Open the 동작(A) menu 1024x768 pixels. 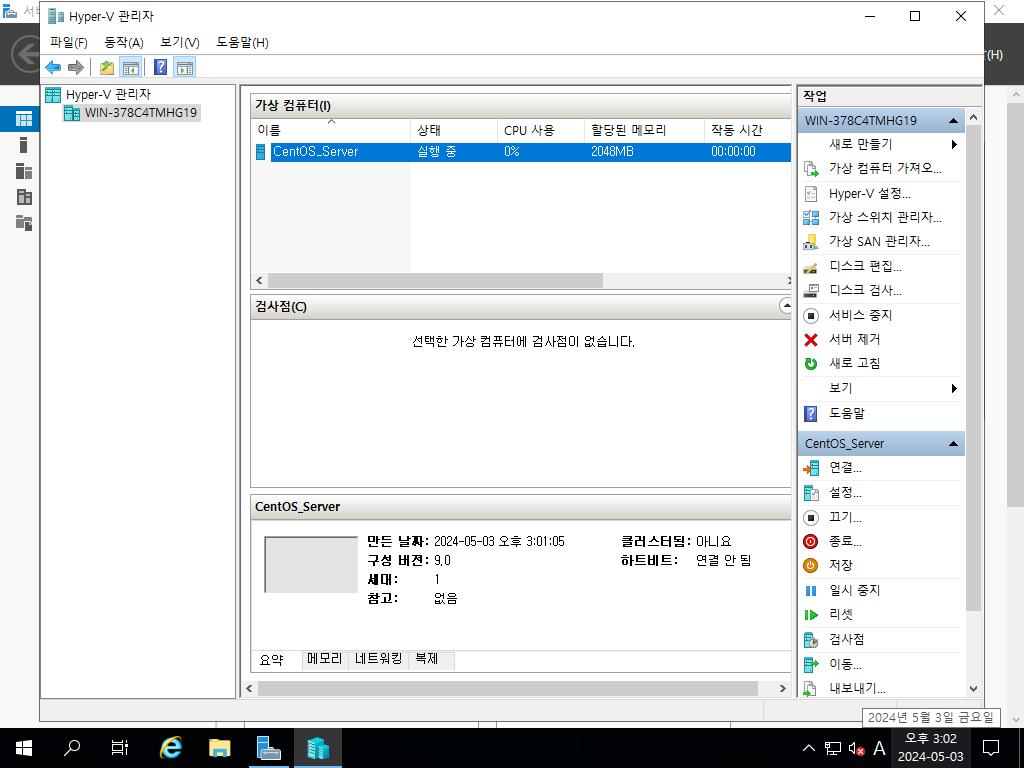123,42
